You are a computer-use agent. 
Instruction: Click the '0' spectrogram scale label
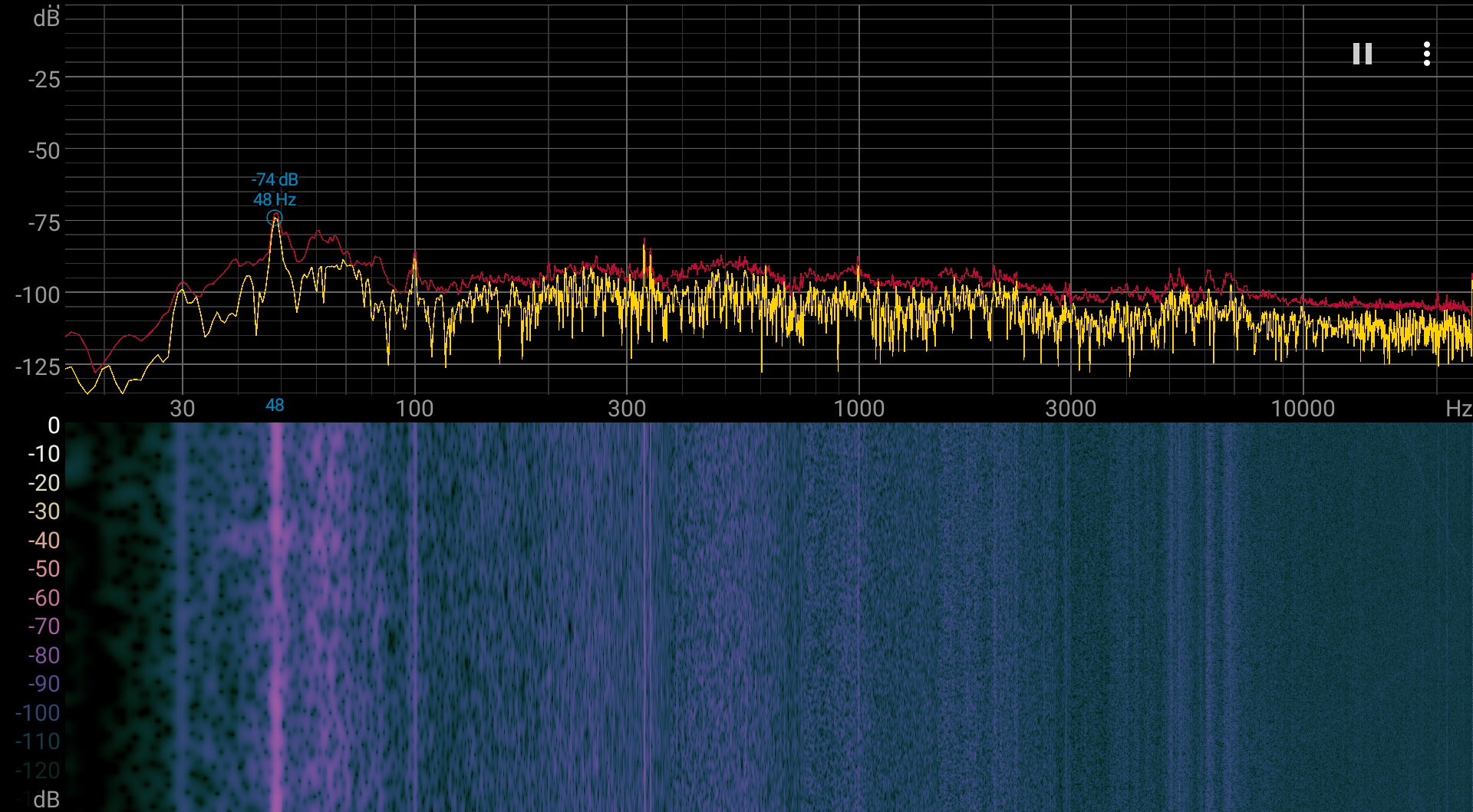tap(54, 426)
